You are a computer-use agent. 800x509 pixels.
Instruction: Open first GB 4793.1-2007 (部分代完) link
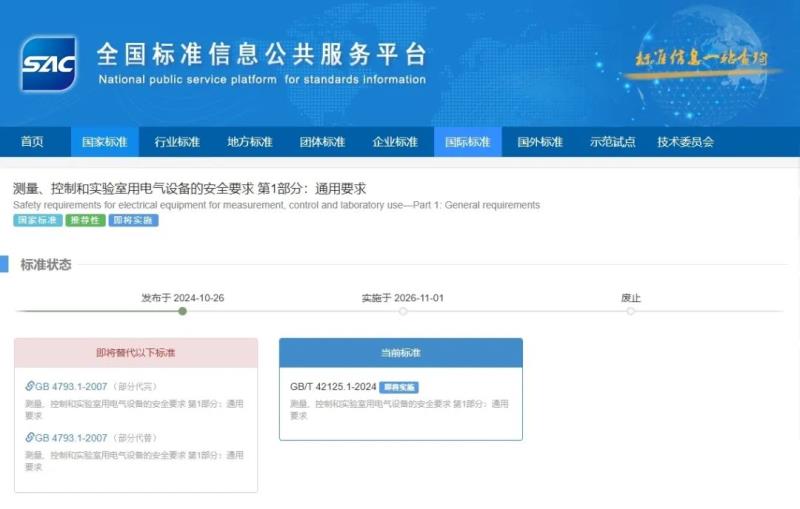(71, 386)
